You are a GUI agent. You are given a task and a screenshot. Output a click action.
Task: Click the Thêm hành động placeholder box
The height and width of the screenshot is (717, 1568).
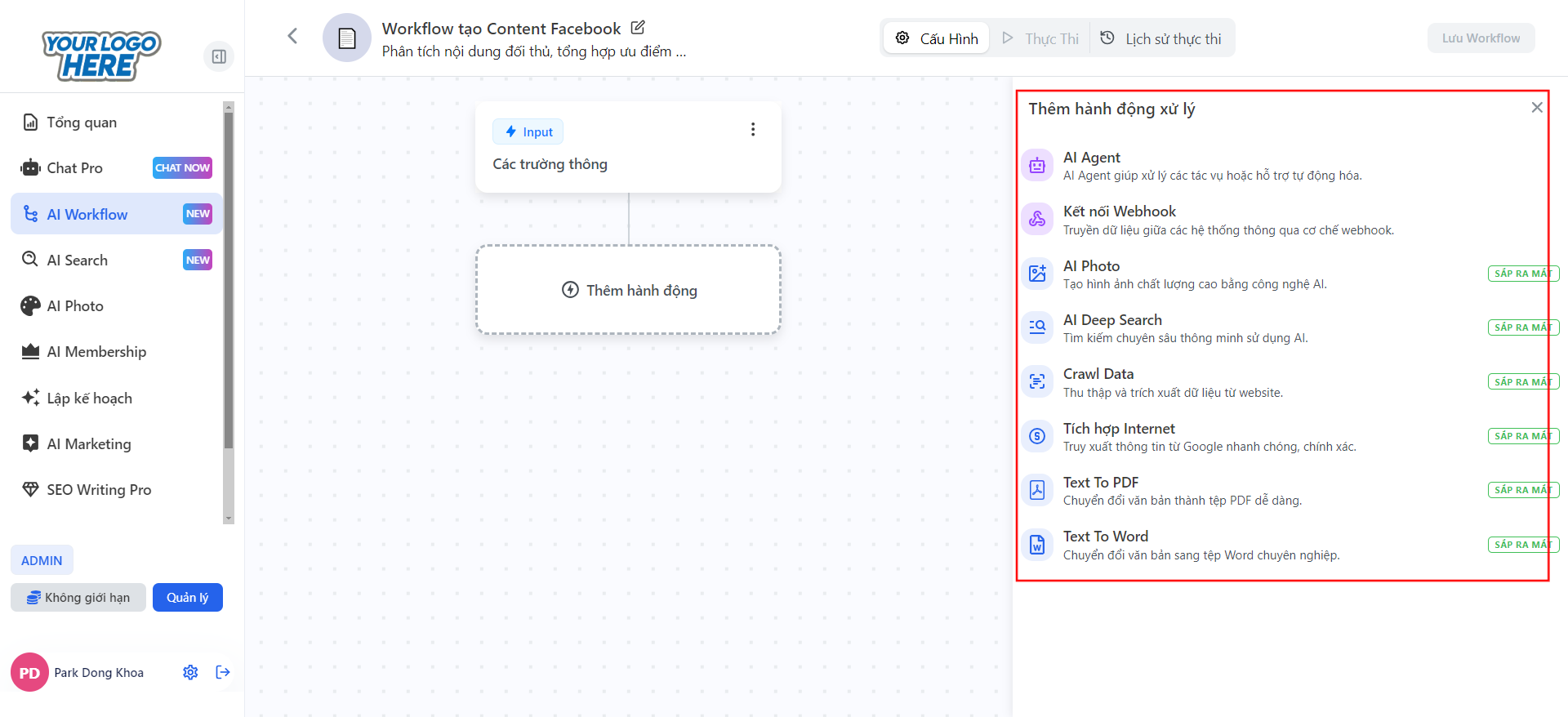click(628, 290)
